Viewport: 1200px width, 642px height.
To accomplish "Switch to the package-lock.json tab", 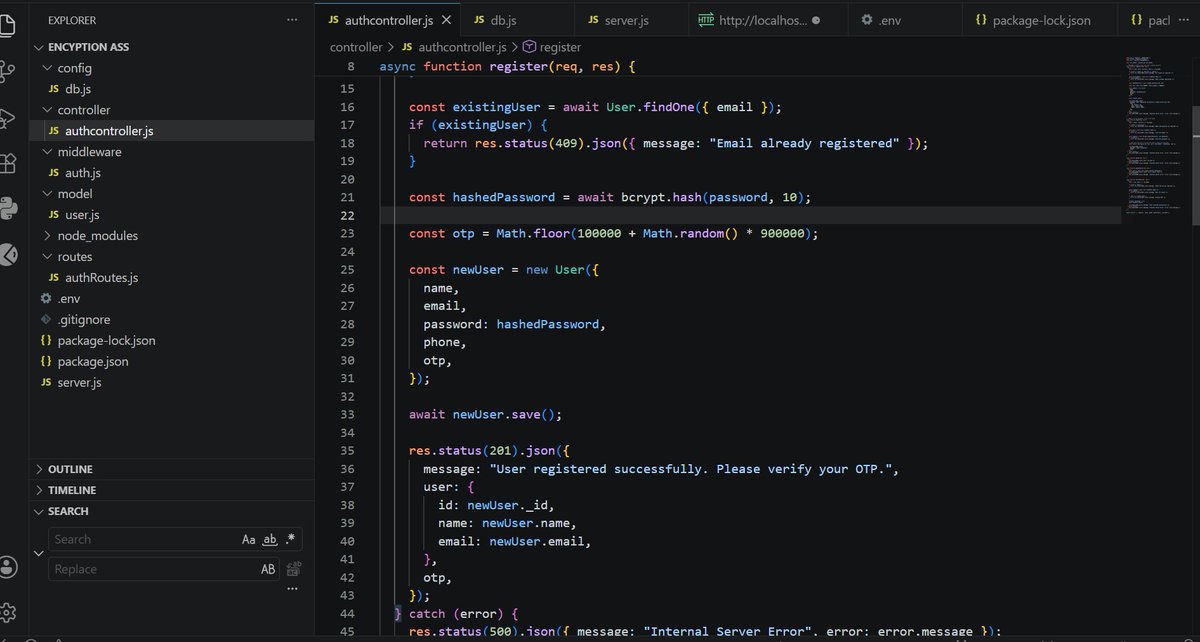I will point(1041,20).
